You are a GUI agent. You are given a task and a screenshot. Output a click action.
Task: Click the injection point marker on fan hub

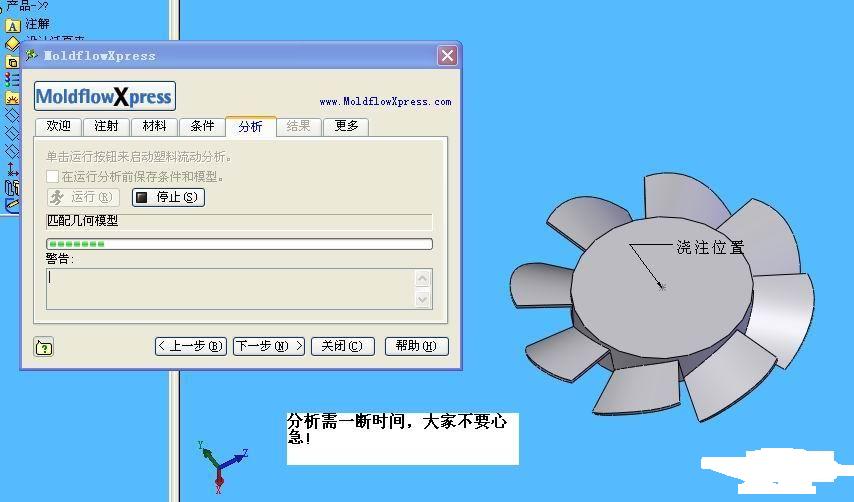[x=662, y=286]
